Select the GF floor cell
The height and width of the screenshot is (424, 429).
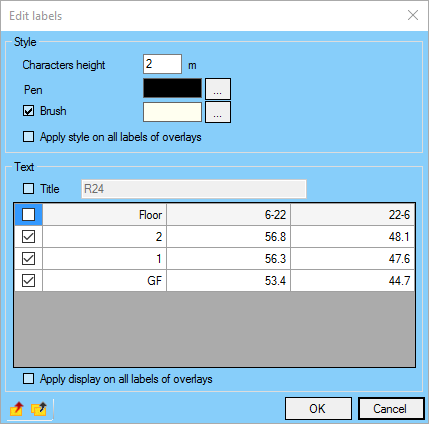pyautogui.click(x=104, y=281)
